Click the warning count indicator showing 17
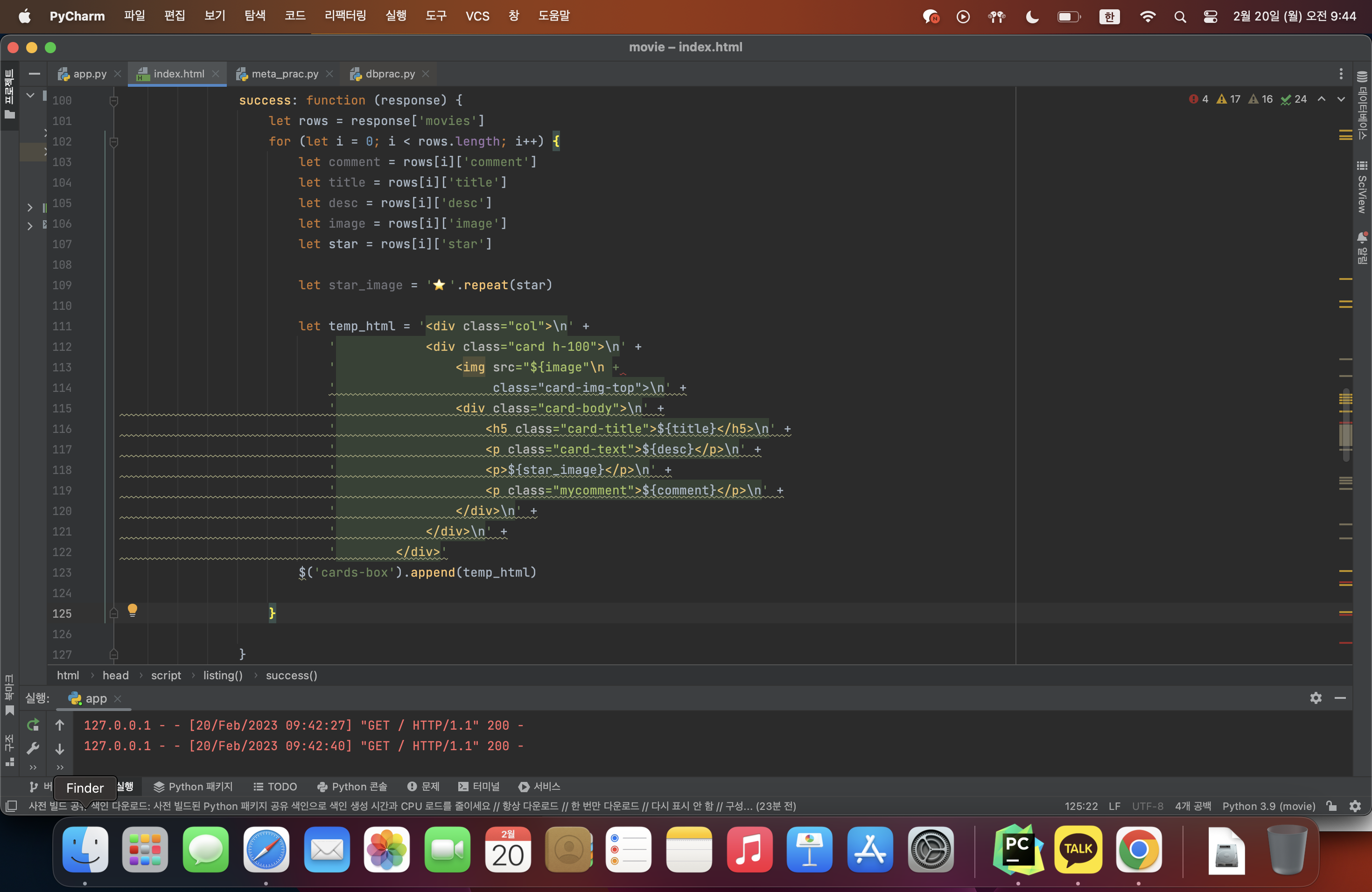Image resolution: width=1372 pixels, height=892 pixels. pyautogui.click(x=1228, y=99)
